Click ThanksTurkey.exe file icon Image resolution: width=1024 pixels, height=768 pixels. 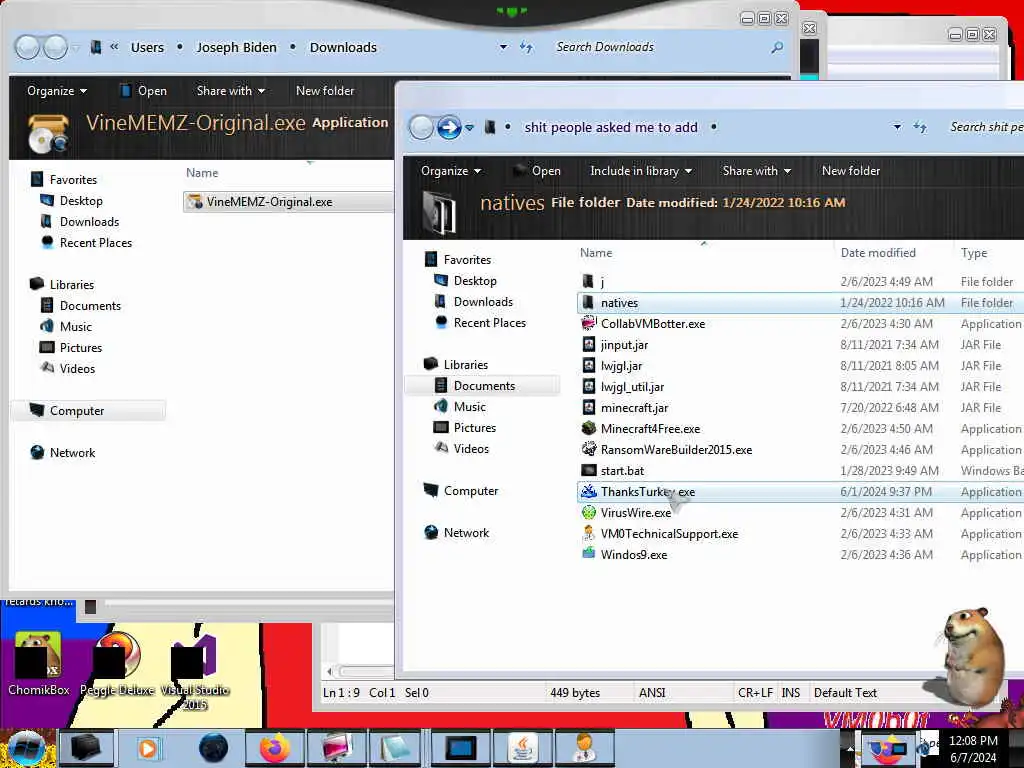pyautogui.click(x=589, y=491)
